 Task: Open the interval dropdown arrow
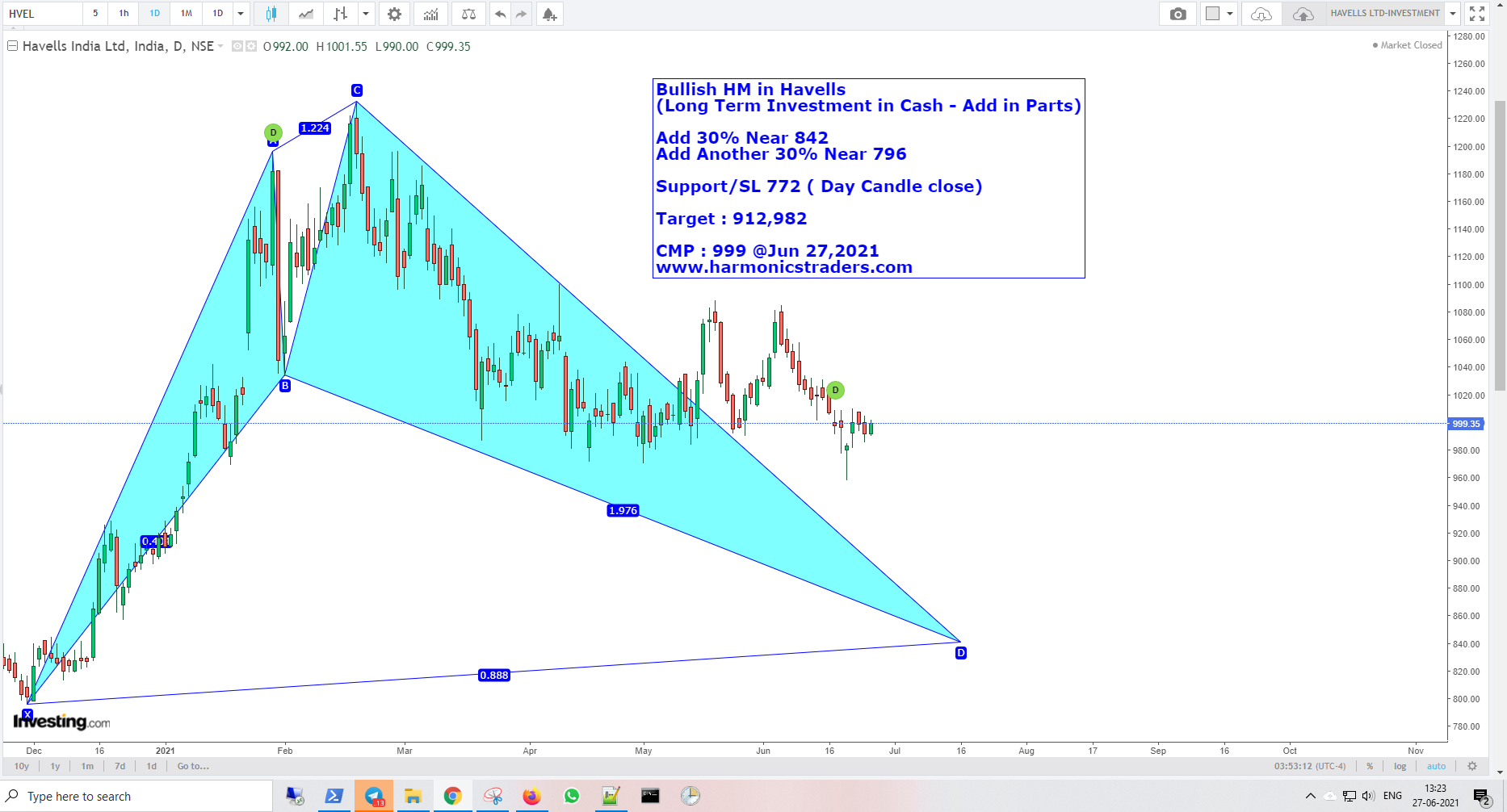[241, 14]
